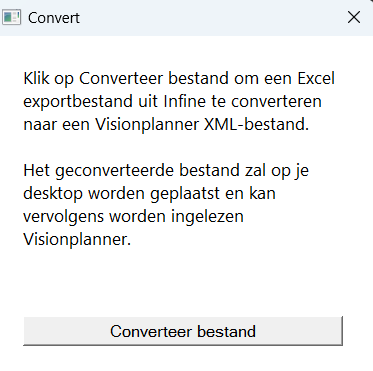Click the final Visionplanner. word at paragraph end
373x371 pixels.
(x=77, y=240)
